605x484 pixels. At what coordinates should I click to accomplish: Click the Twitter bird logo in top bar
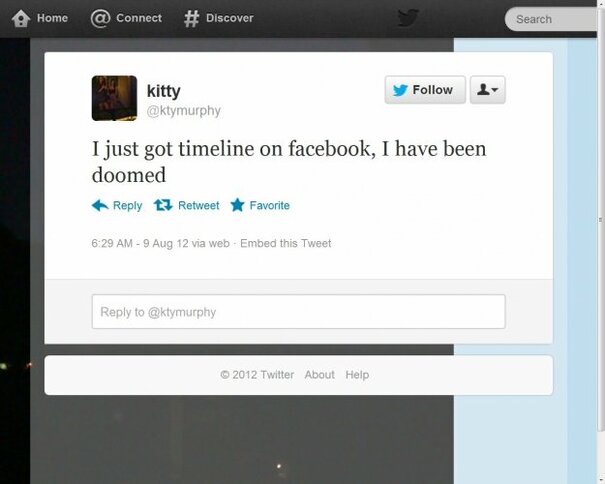[x=408, y=18]
